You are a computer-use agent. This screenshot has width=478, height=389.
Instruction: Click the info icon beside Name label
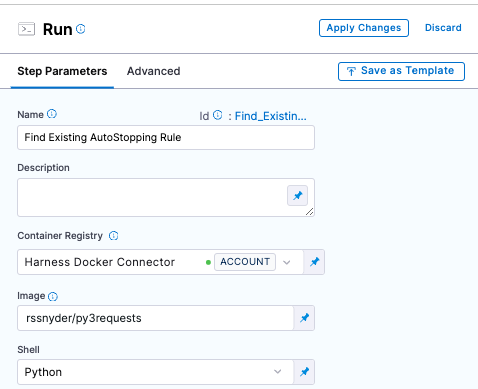(52, 114)
